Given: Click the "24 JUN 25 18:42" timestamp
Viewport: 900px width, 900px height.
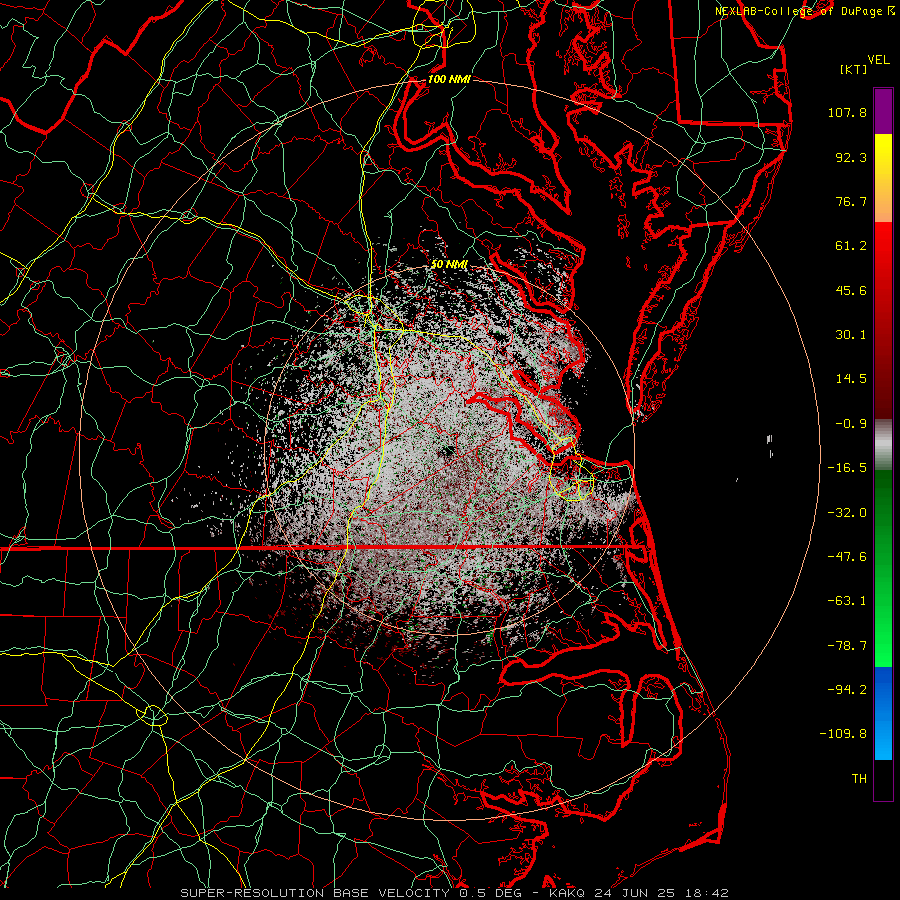Looking at the screenshot, I should tap(661, 893).
